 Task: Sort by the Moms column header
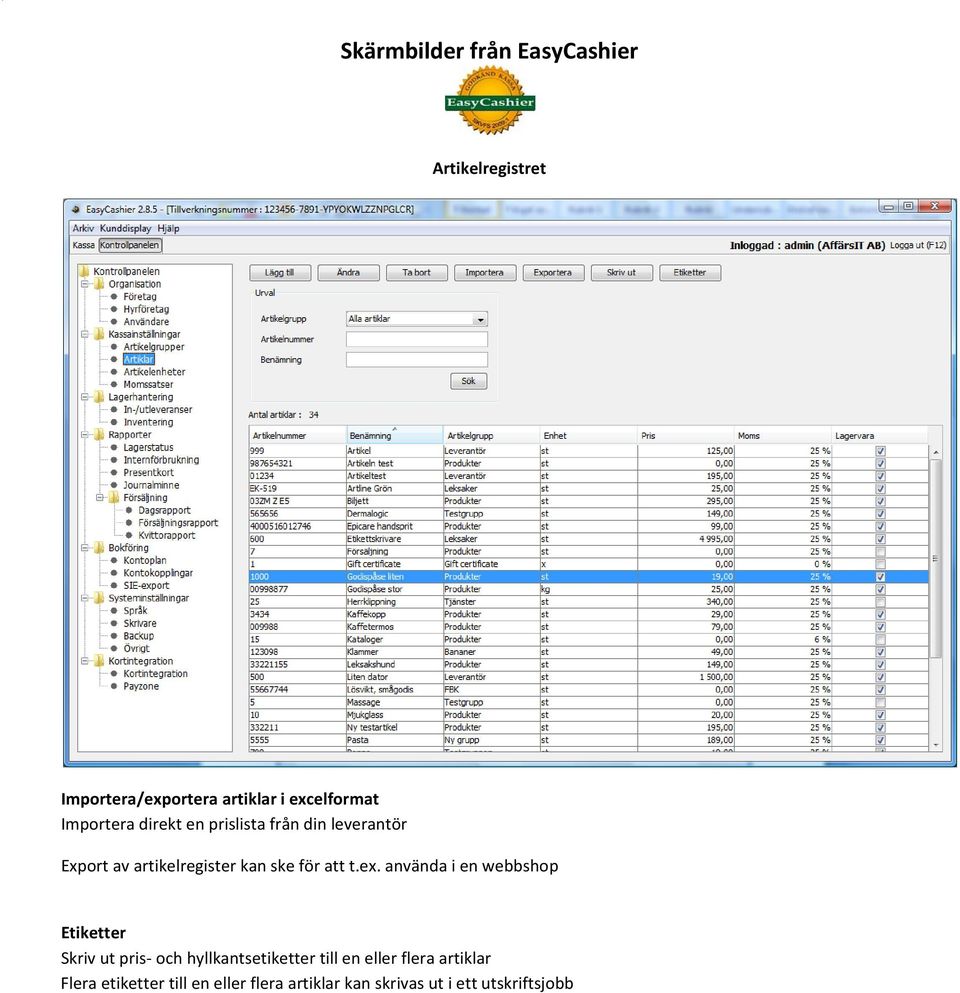point(783,436)
